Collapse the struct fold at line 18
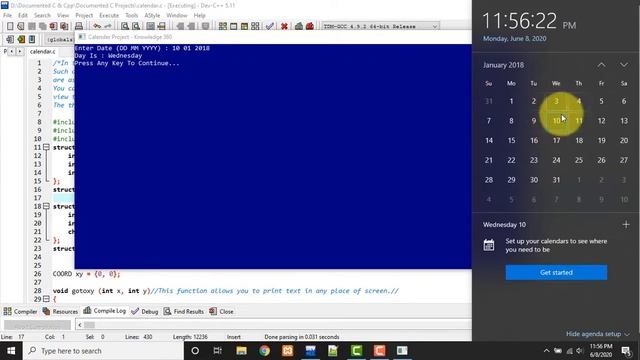 [x=47, y=206]
